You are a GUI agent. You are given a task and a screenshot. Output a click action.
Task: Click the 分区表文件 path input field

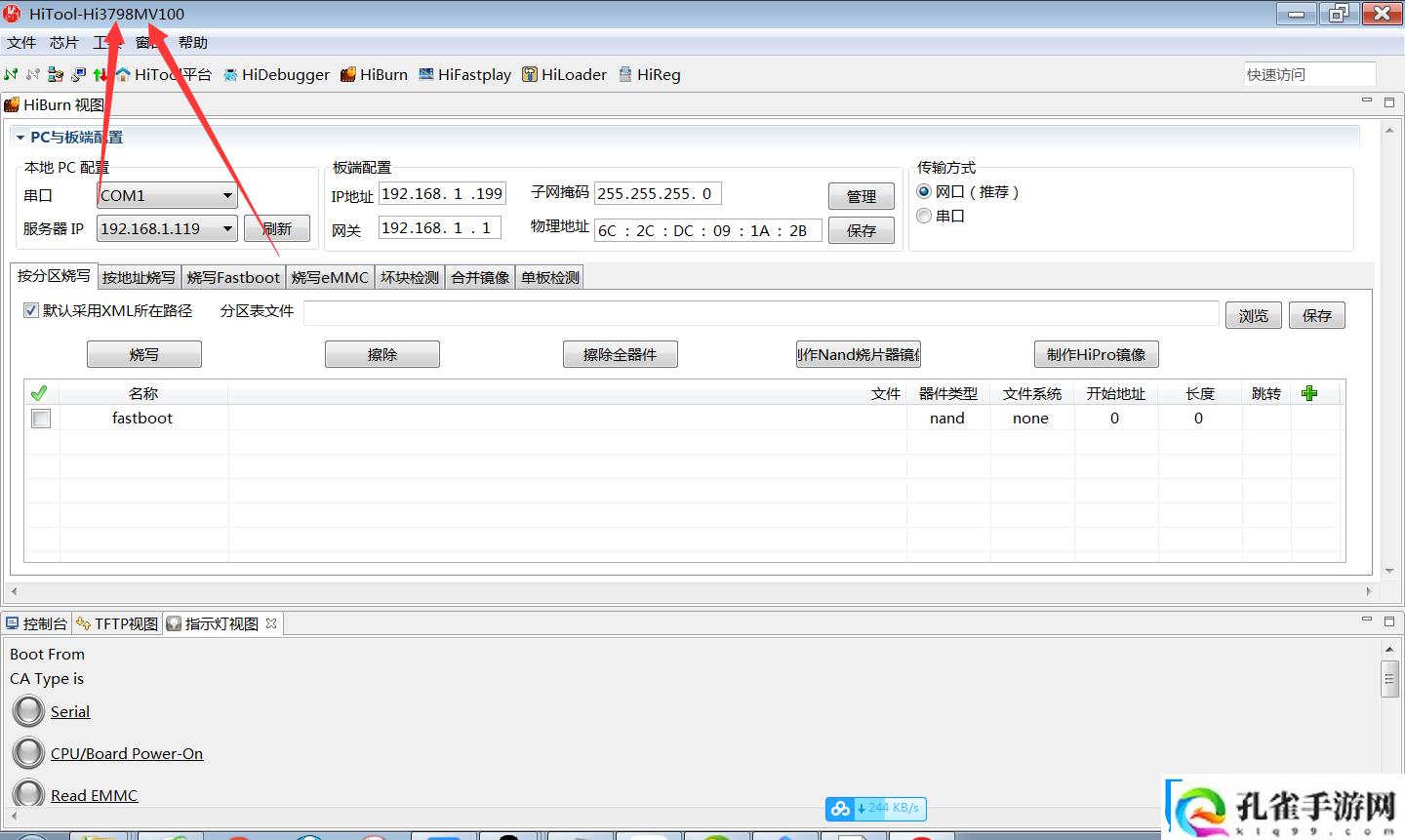(x=761, y=312)
